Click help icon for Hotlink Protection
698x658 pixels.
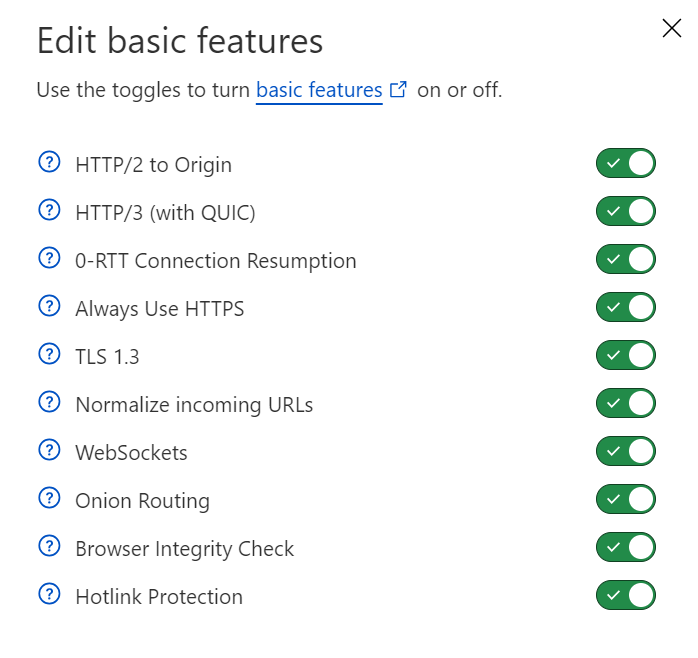(x=49, y=595)
